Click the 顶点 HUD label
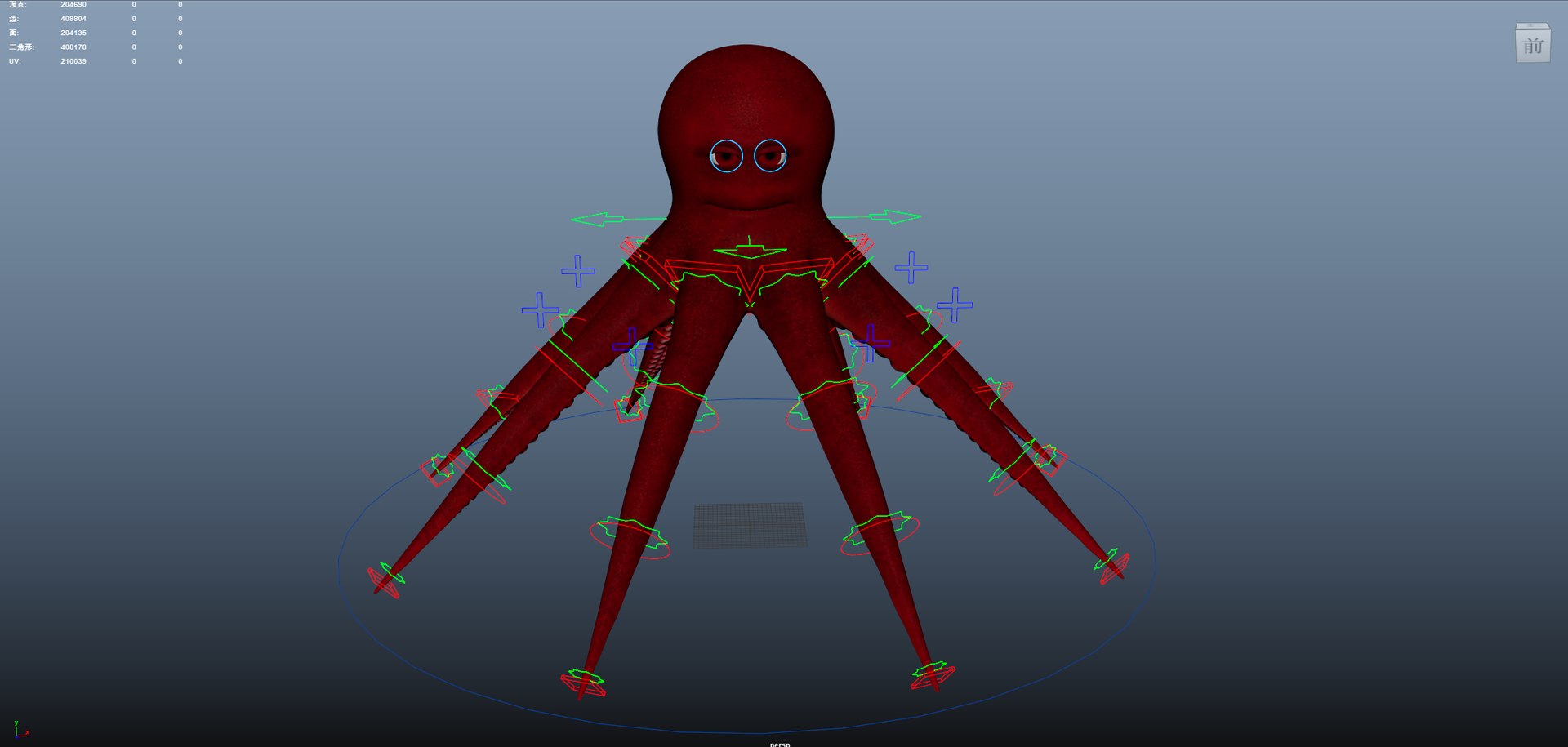1568x747 pixels. [17, 5]
